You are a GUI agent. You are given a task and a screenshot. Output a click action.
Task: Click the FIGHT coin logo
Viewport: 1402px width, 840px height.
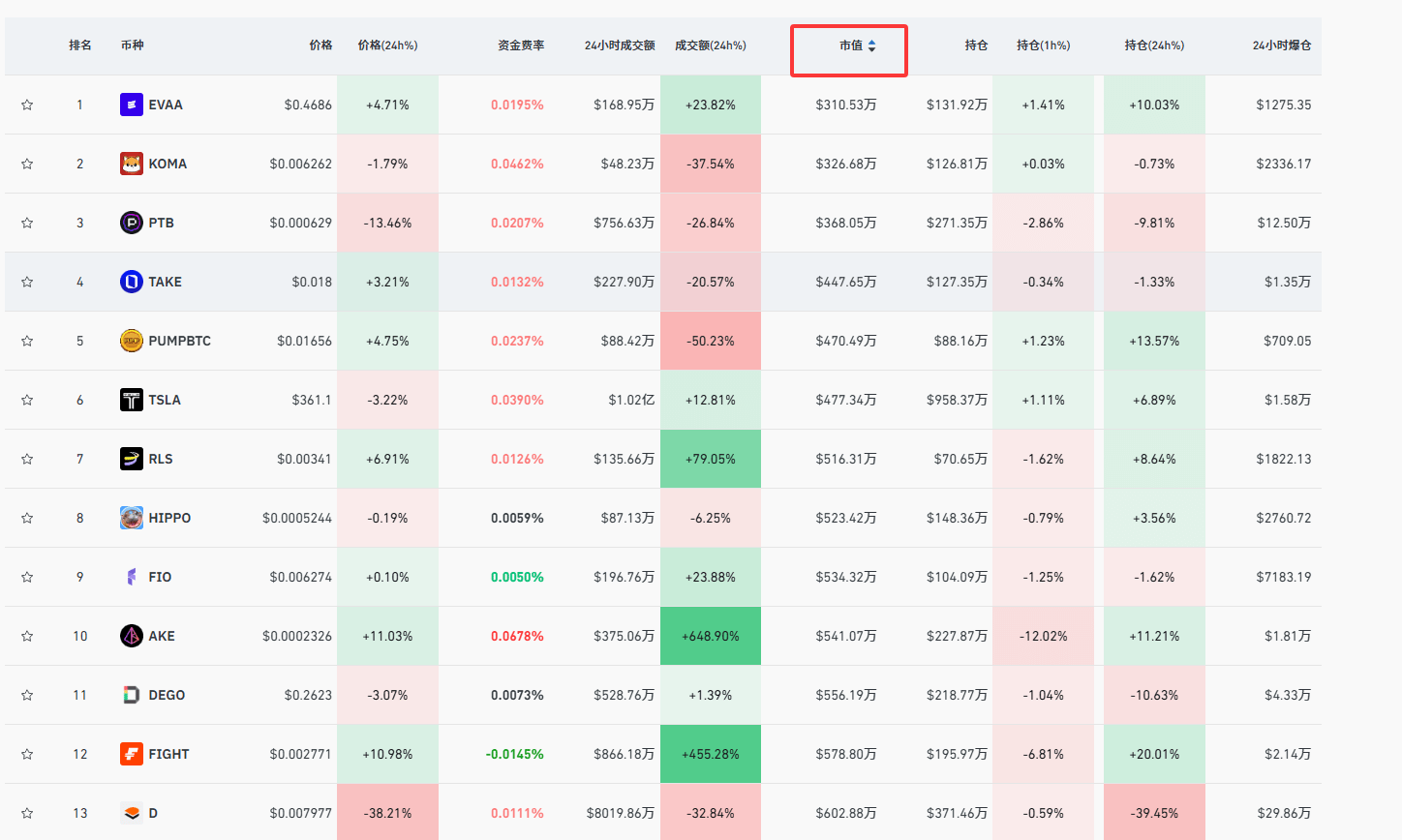pos(132,754)
